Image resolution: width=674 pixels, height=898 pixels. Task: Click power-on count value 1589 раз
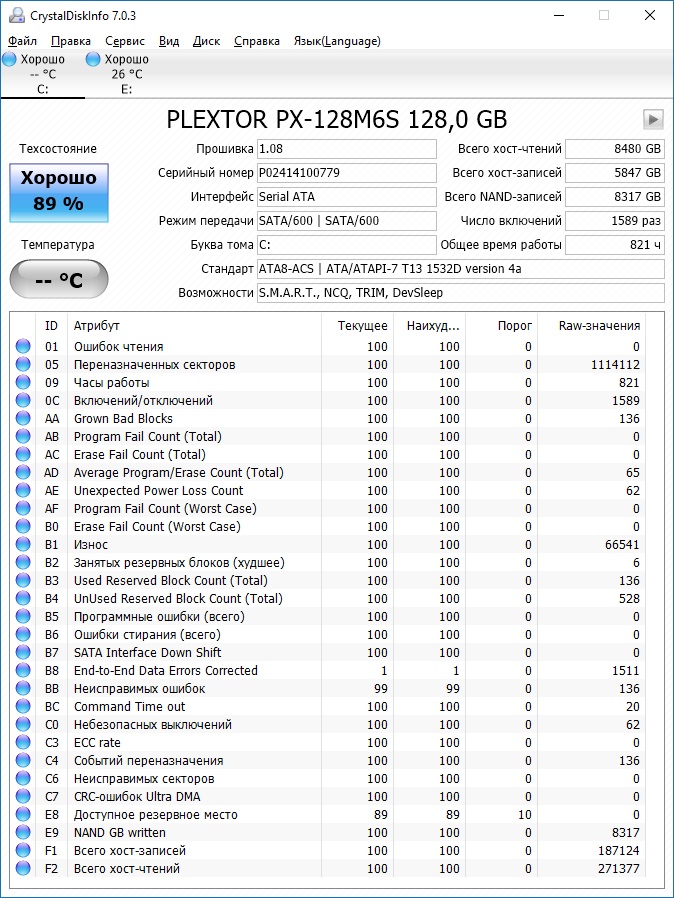[614, 221]
